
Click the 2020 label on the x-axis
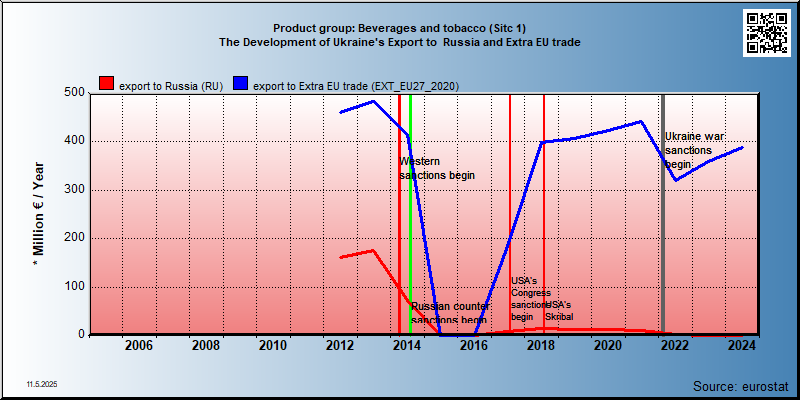pos(608,346)
